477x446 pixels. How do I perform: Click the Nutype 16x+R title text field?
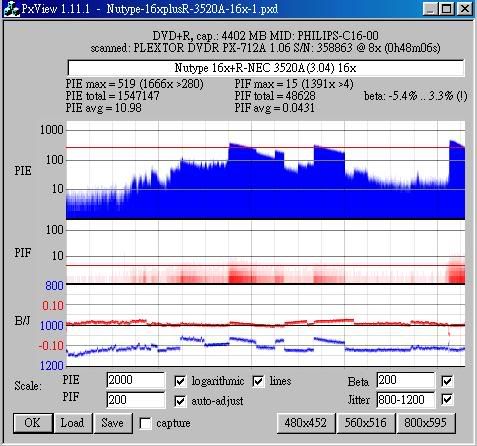click(x=266, y=68)
